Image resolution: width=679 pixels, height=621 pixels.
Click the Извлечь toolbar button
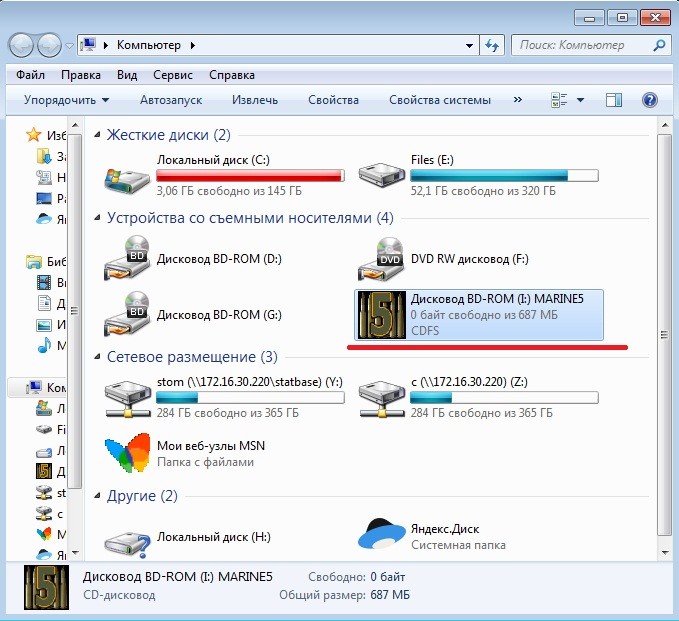255,100
